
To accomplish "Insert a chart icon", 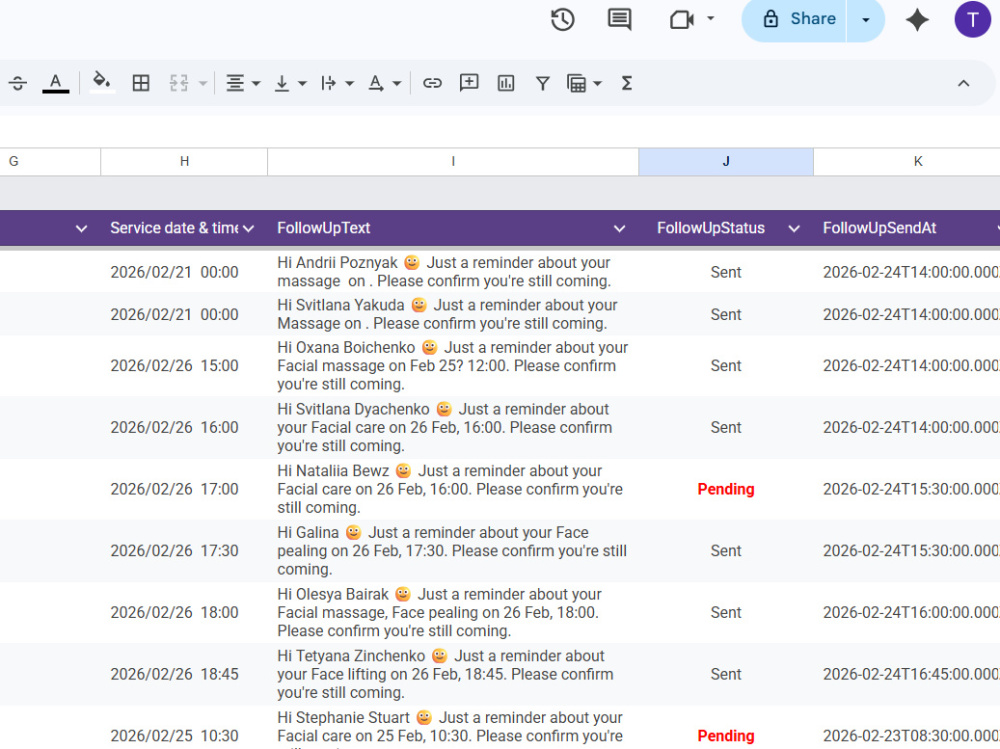I will [506, 83].
